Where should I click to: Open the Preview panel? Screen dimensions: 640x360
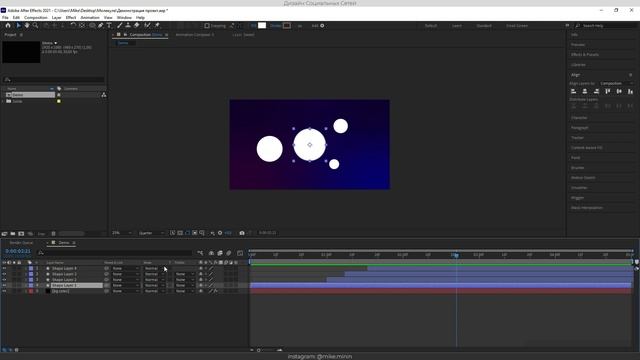[x=578, y=44]
